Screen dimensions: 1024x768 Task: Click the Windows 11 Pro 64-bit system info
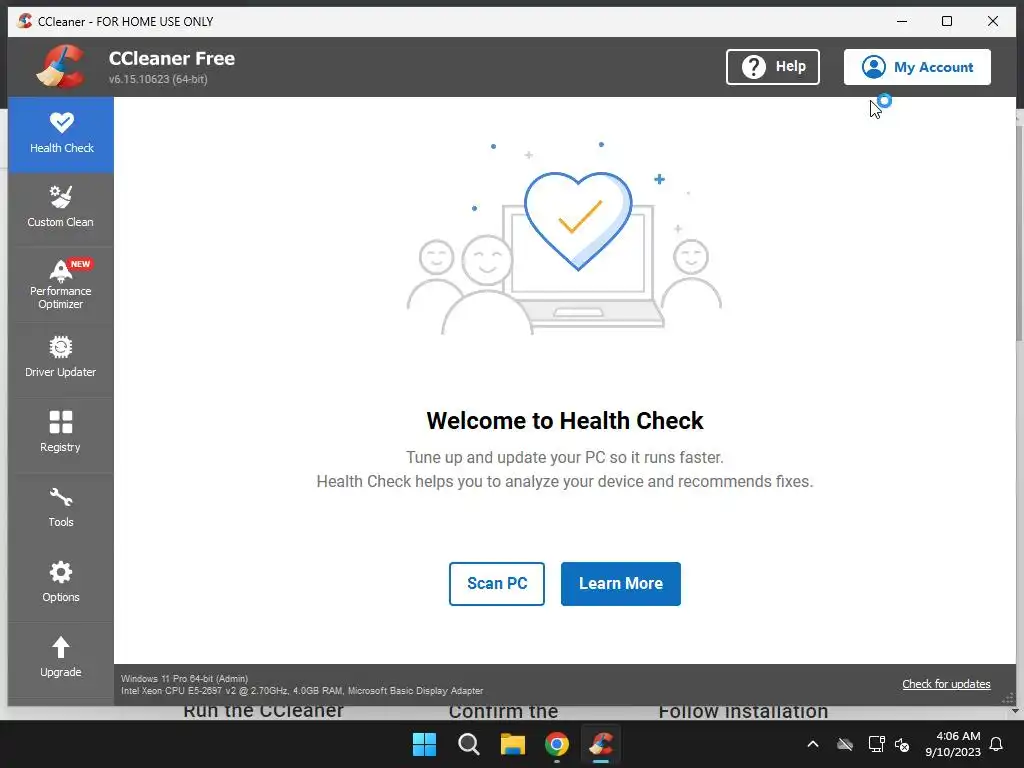[184, 679]
